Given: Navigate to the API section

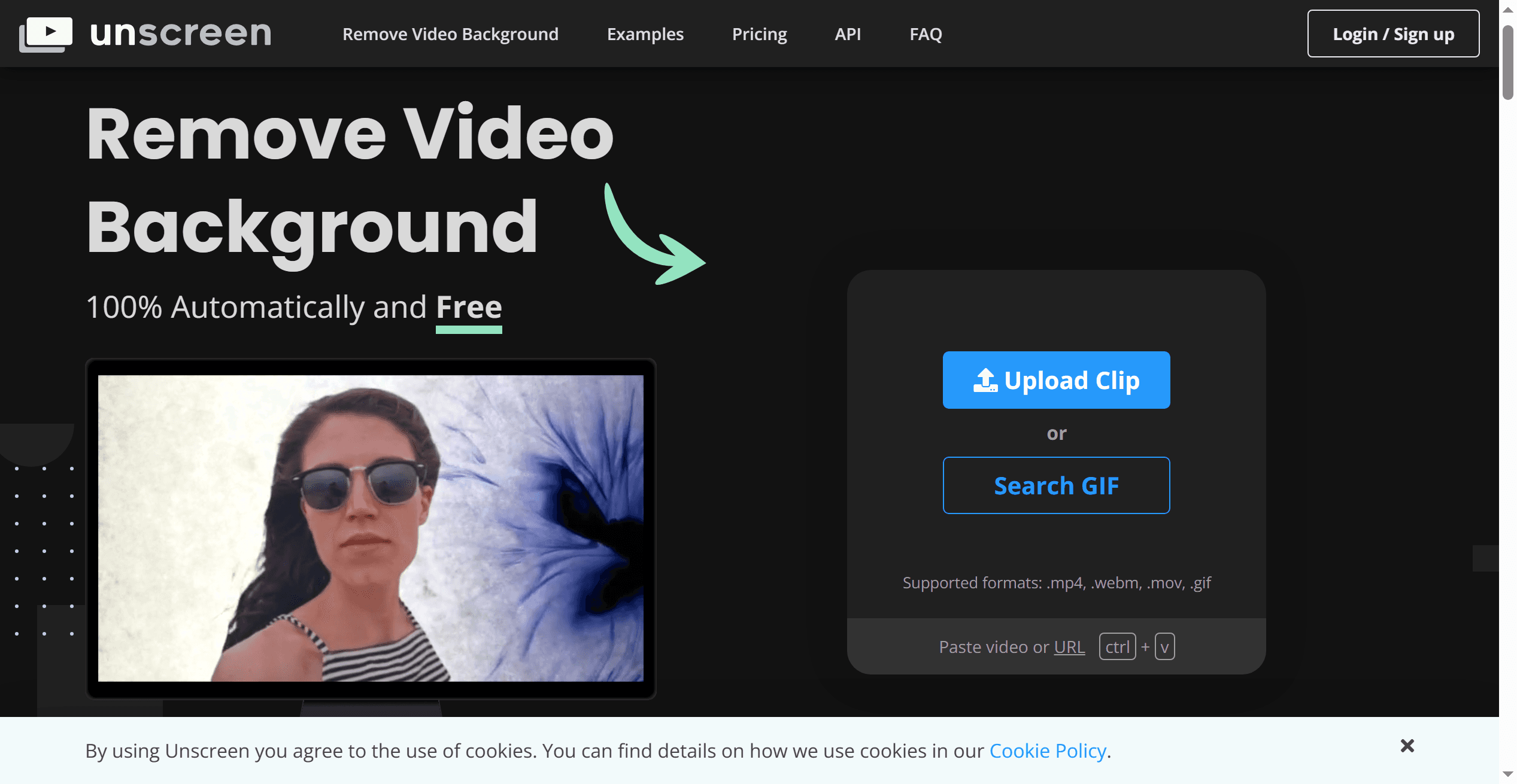Looking at the screenshot, I should click(848, 34).
